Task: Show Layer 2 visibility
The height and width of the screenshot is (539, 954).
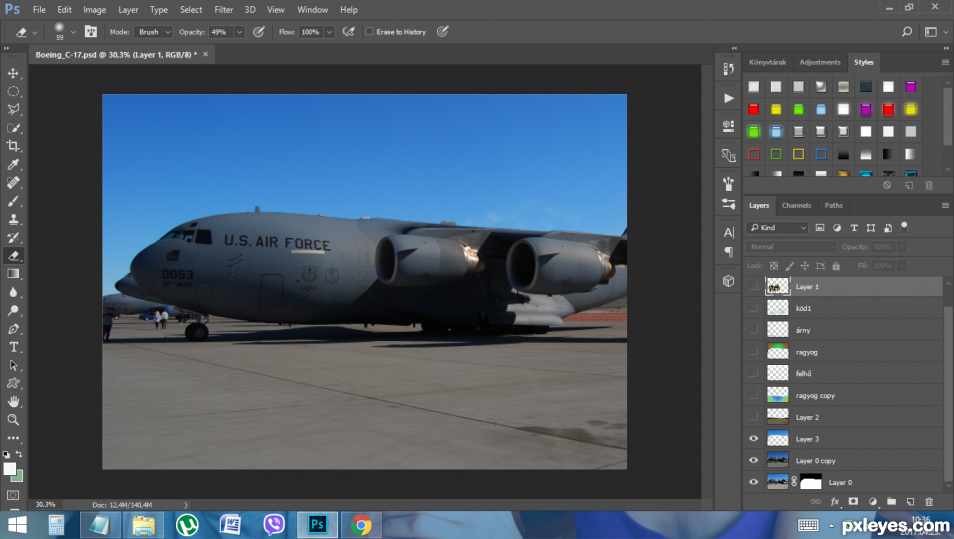Action: point(753,417)
